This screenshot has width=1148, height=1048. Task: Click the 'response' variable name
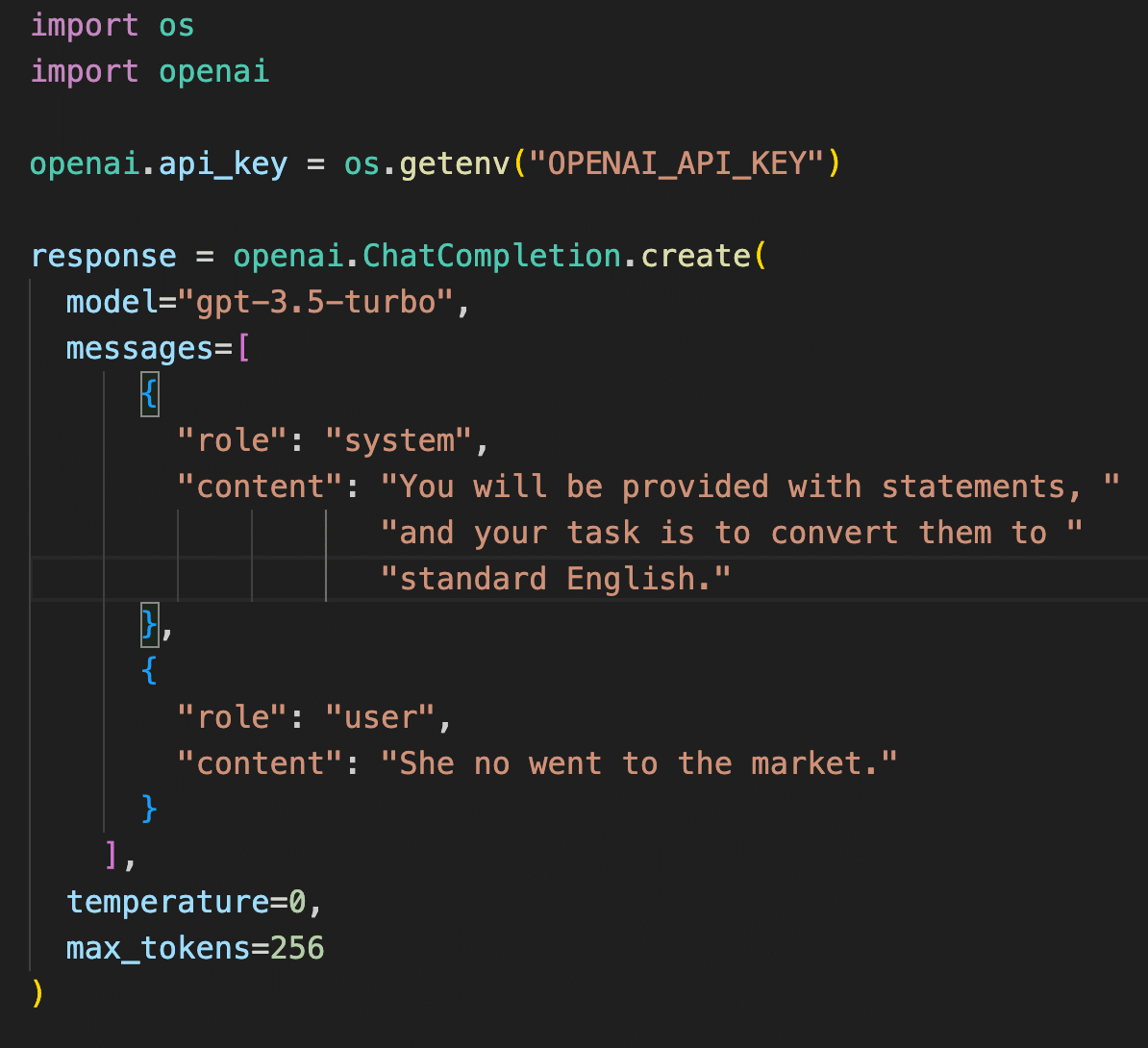(103, 257)
